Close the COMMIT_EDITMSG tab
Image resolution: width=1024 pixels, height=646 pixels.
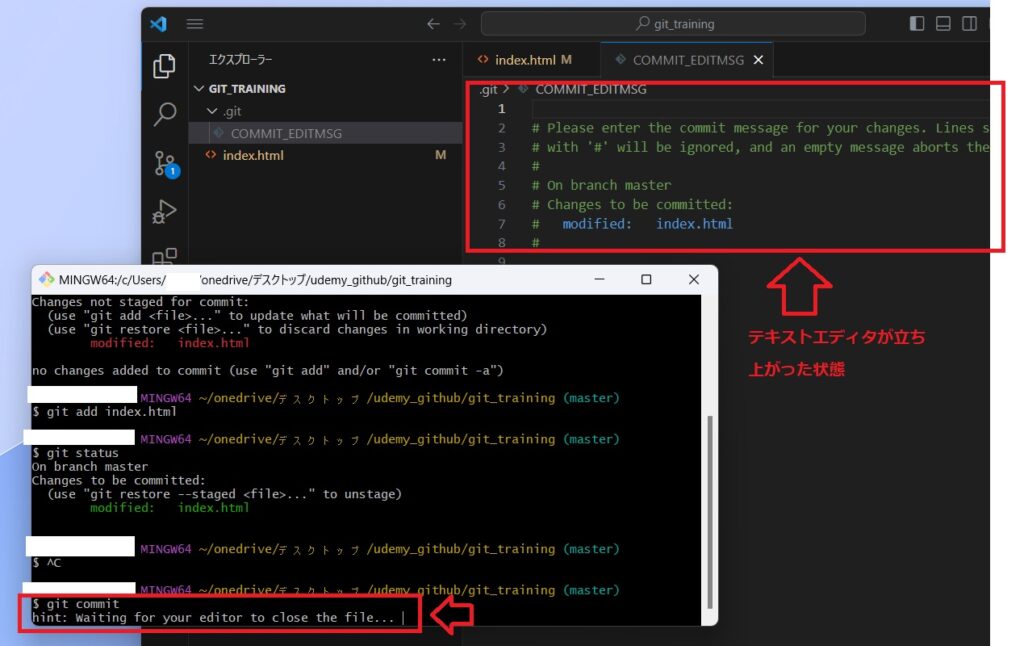pyautogui.click(x=758, y=60)
